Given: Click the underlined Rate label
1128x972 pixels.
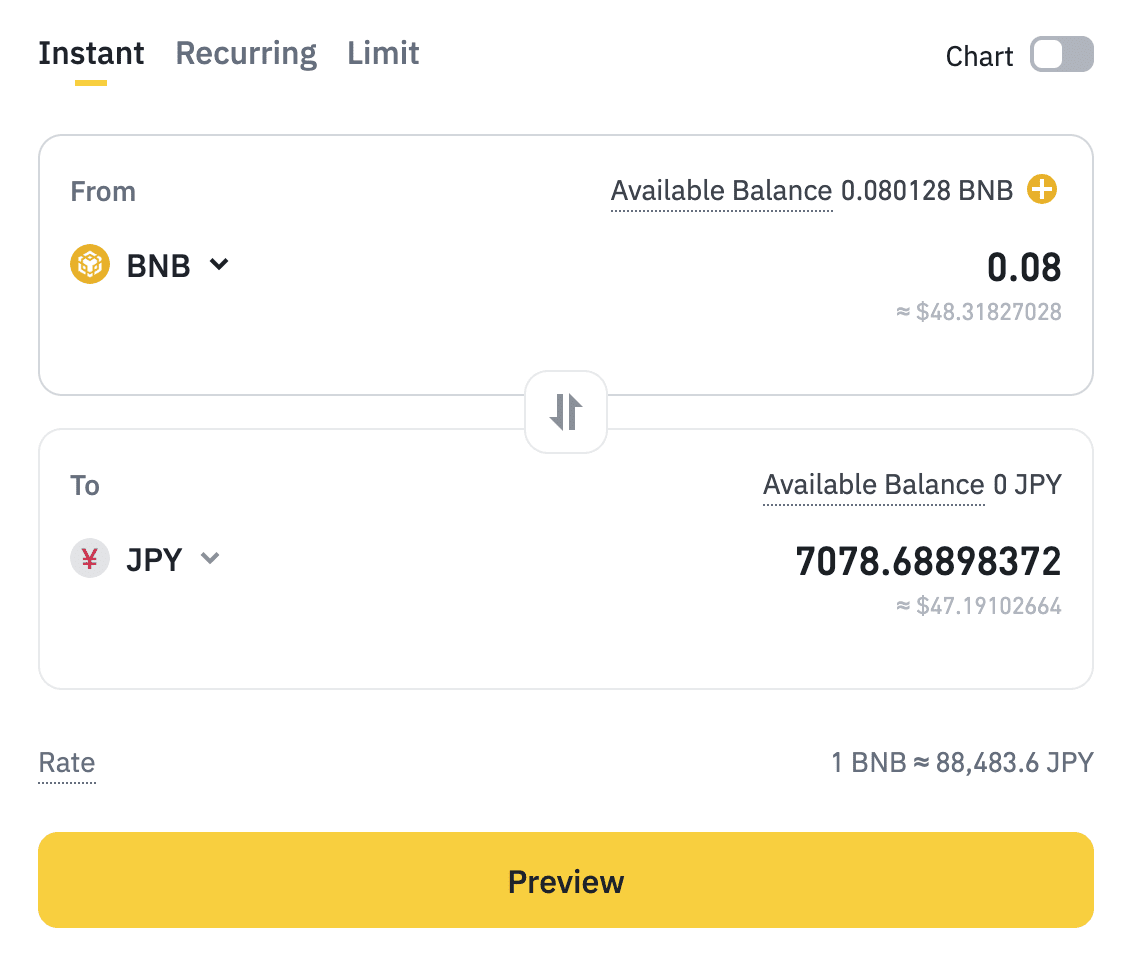Looking at the screenshot, I should pyautogui.click(x=67, y=763).
